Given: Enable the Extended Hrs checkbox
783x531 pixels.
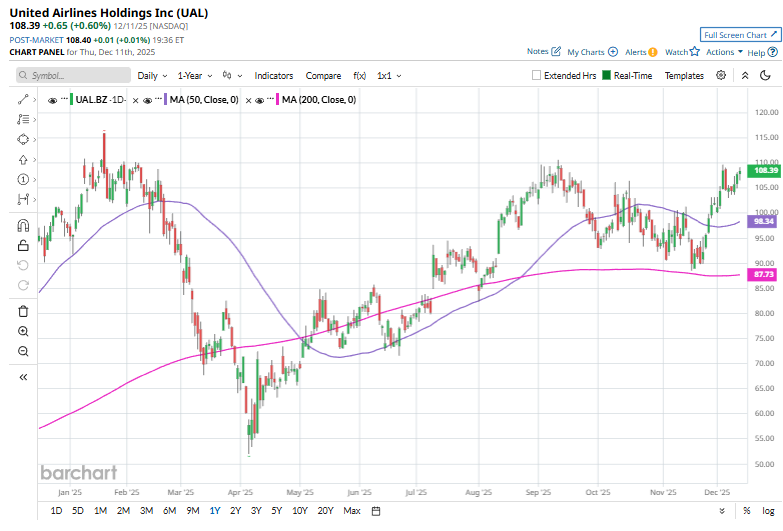Looking at the screenshot, I should click(x=537, y=75).
